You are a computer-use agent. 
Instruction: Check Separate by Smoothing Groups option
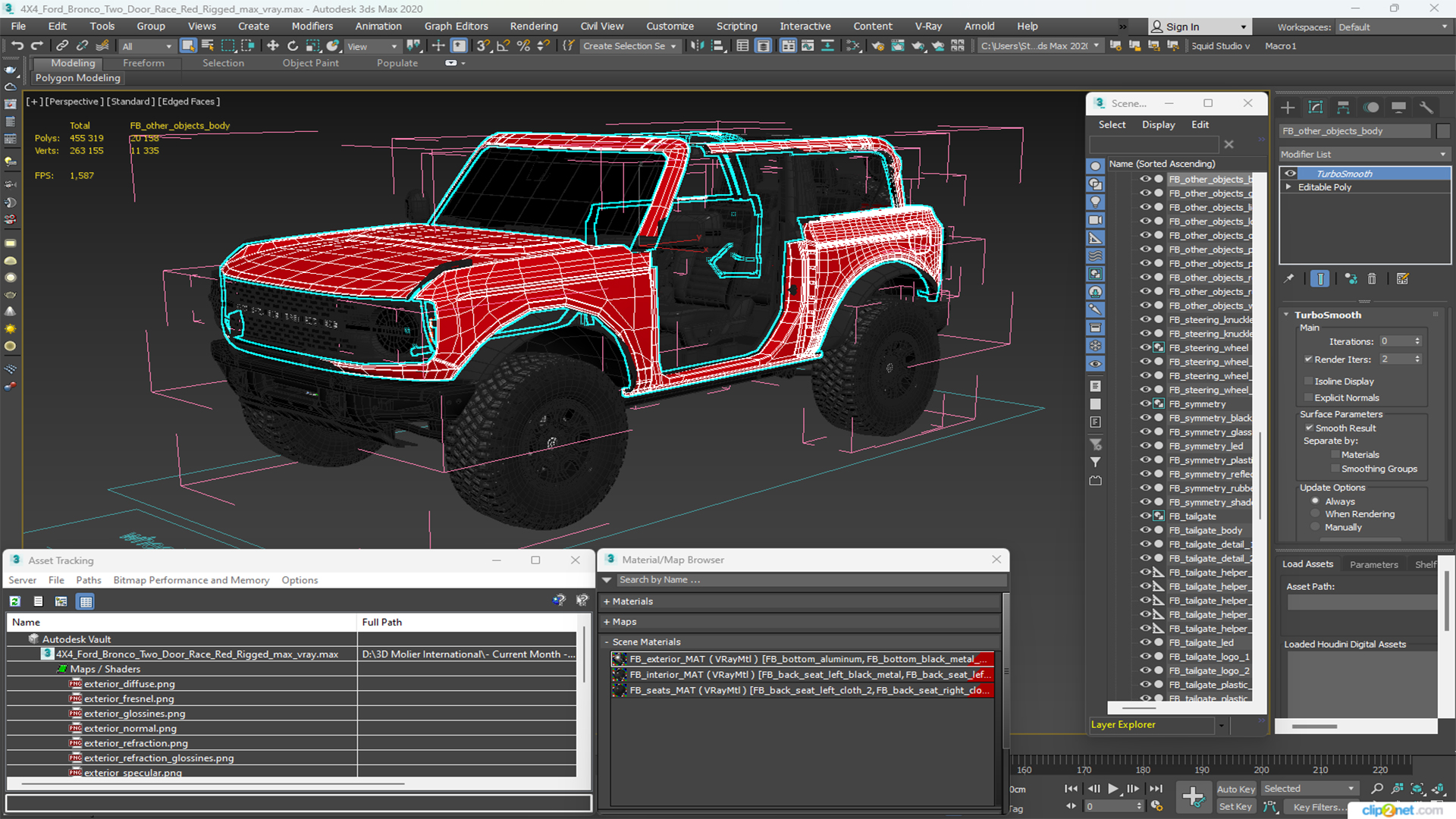click(1335, 469)
